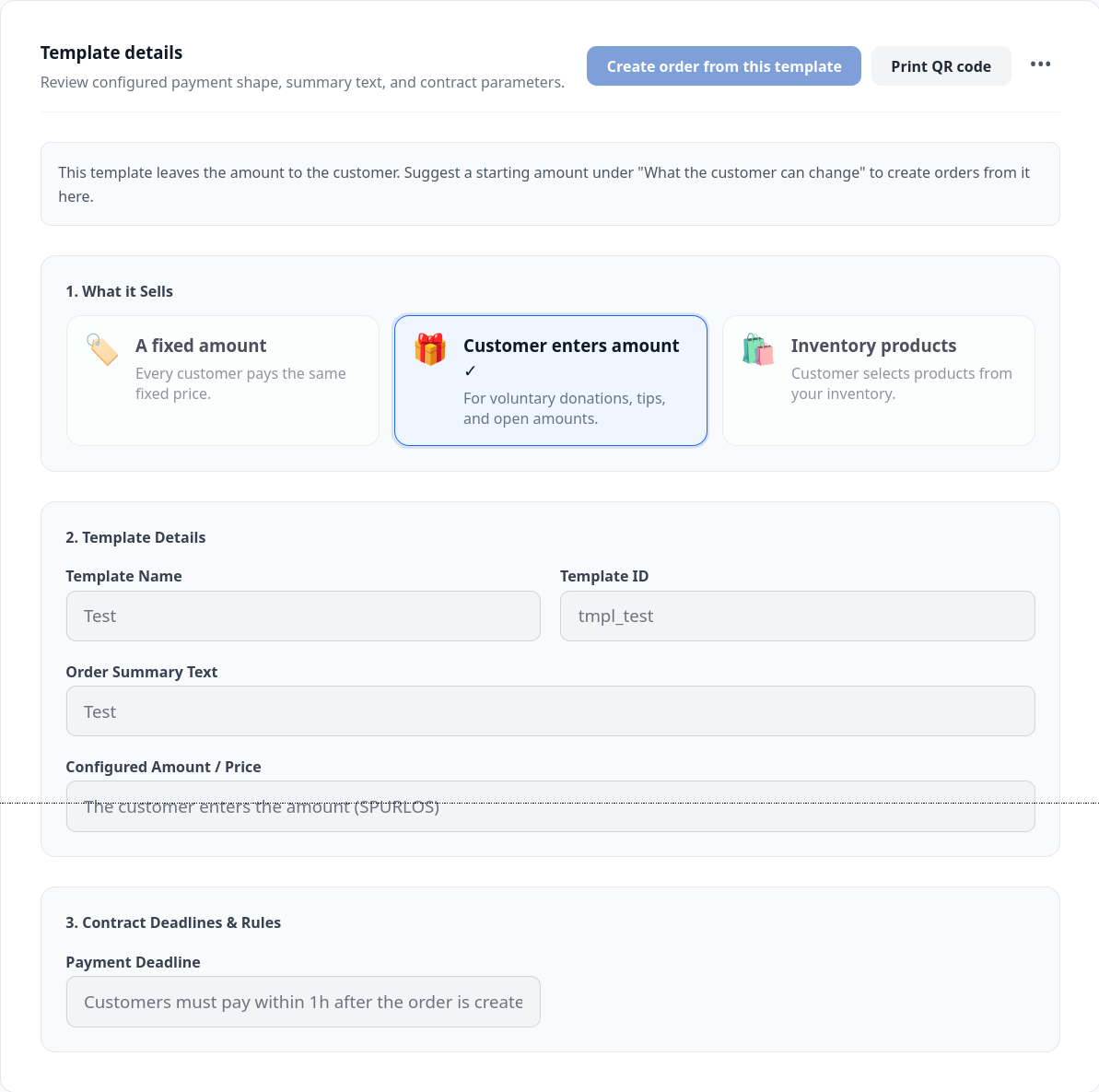
Task: Select the A fixed amount option
Action: click(223, 381)
